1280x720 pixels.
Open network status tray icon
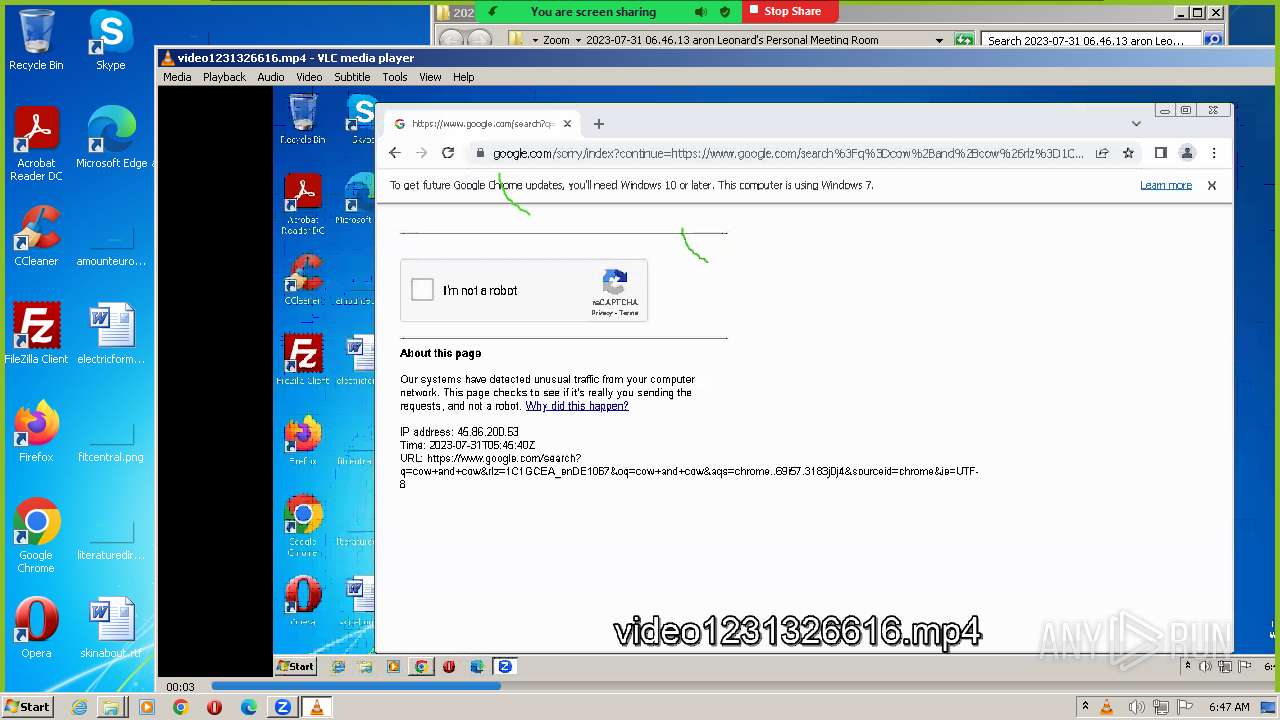pyautogui.click(x=1160, y=707)
